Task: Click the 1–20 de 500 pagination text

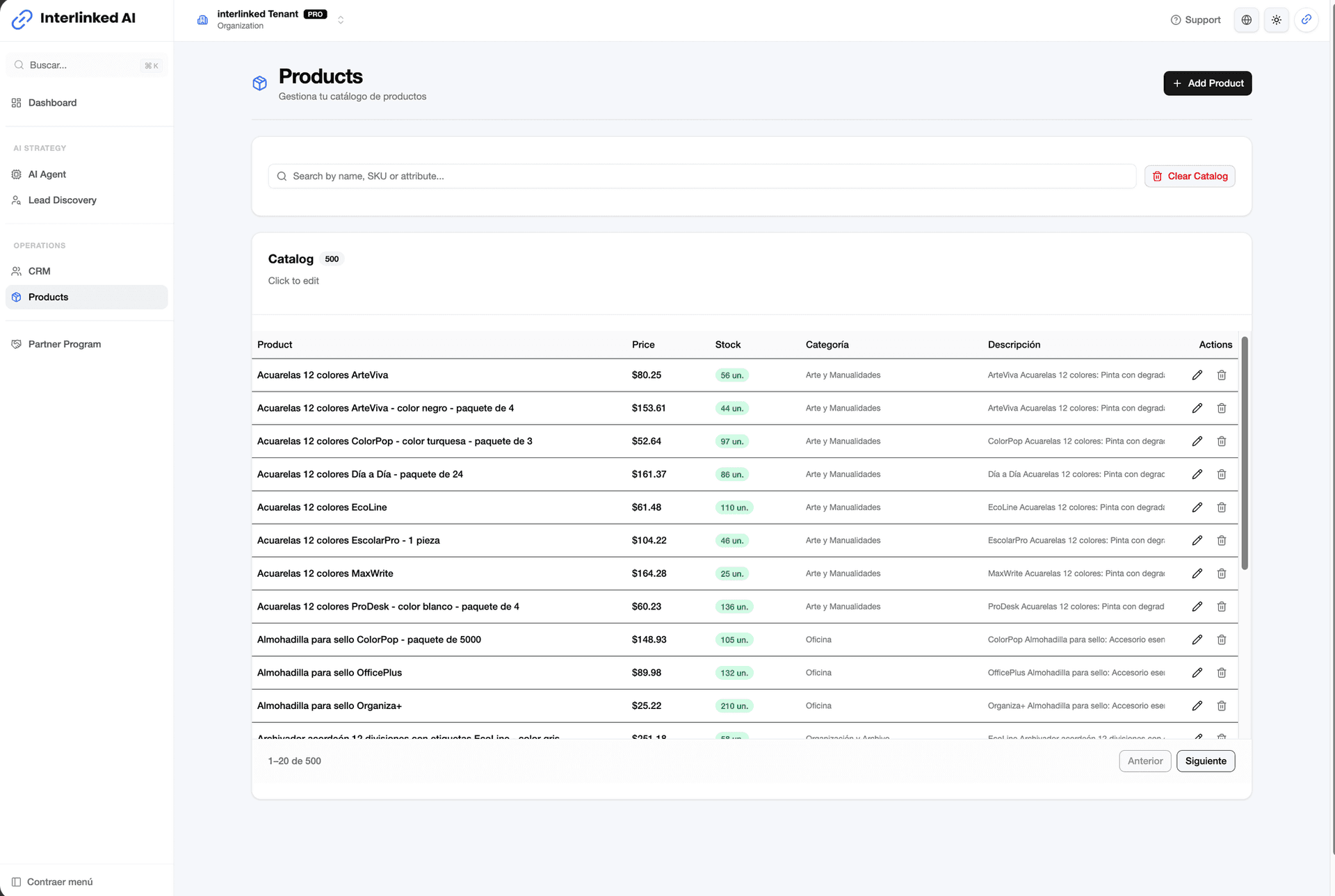Action: [x=294, y=761]
